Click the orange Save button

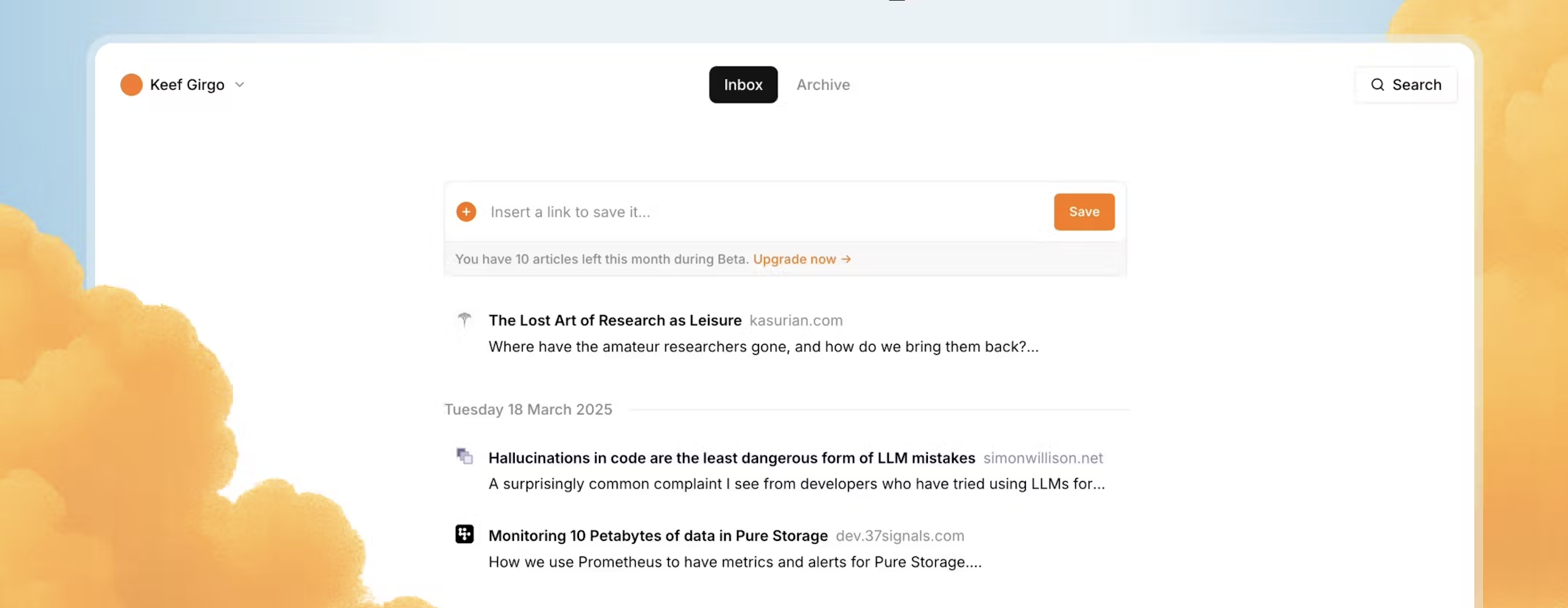[x=1083, y=212]
